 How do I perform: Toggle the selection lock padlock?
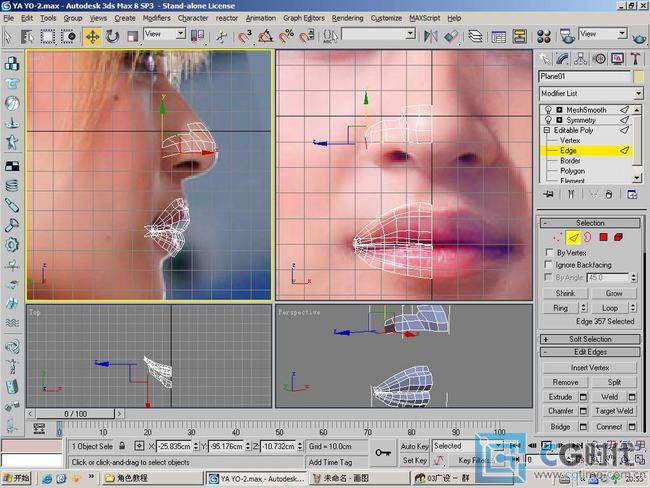(x=122, y=446)
